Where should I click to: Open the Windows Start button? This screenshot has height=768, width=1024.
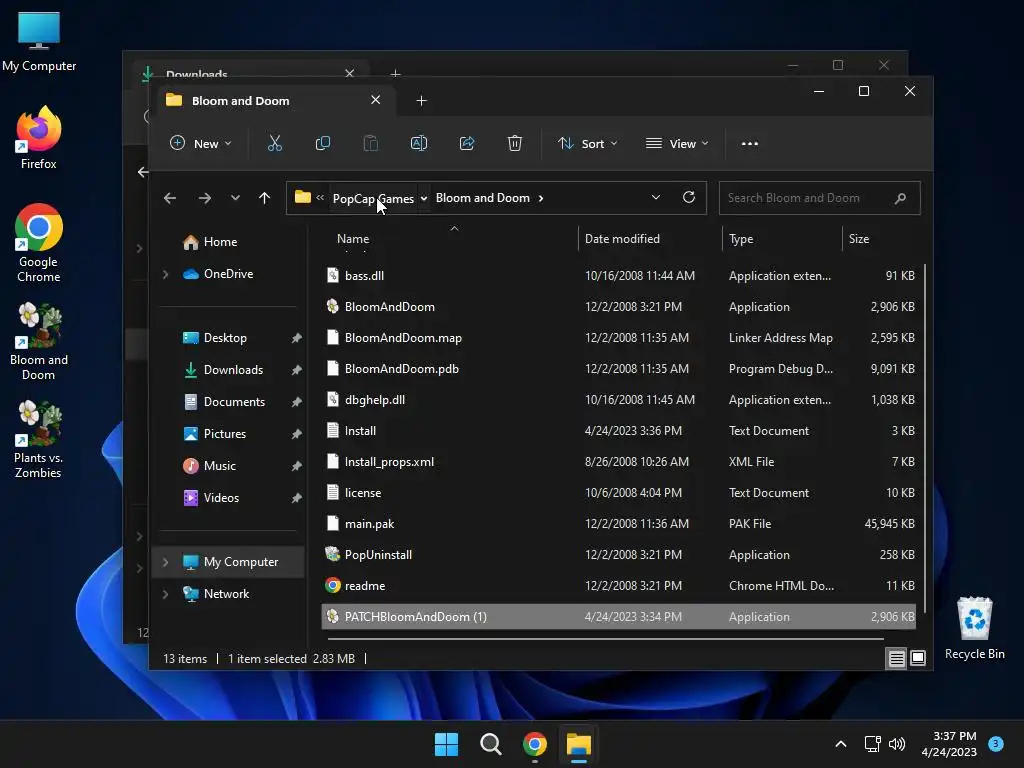(447, 744)
